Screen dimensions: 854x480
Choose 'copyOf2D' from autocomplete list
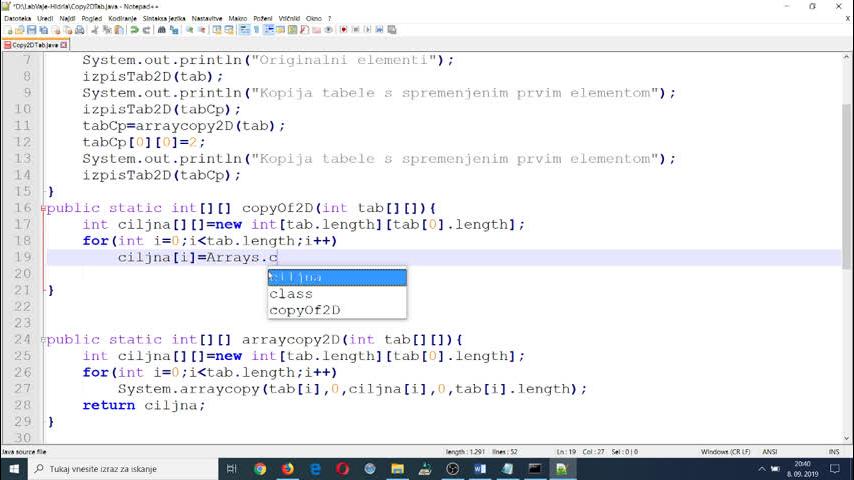[337, 310]
